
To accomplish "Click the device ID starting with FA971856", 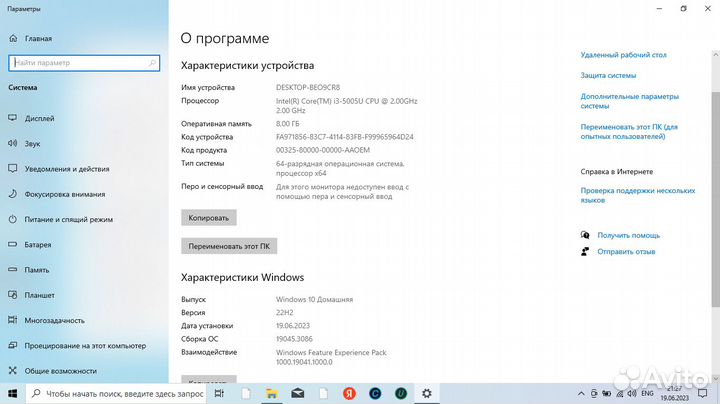I will point(345,137).
